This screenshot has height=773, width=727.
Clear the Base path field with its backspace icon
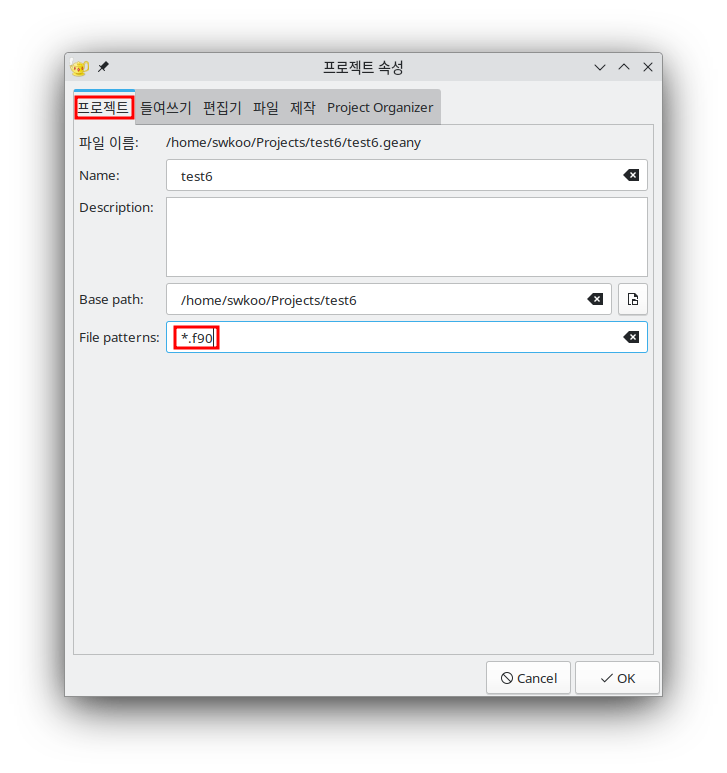595,299
